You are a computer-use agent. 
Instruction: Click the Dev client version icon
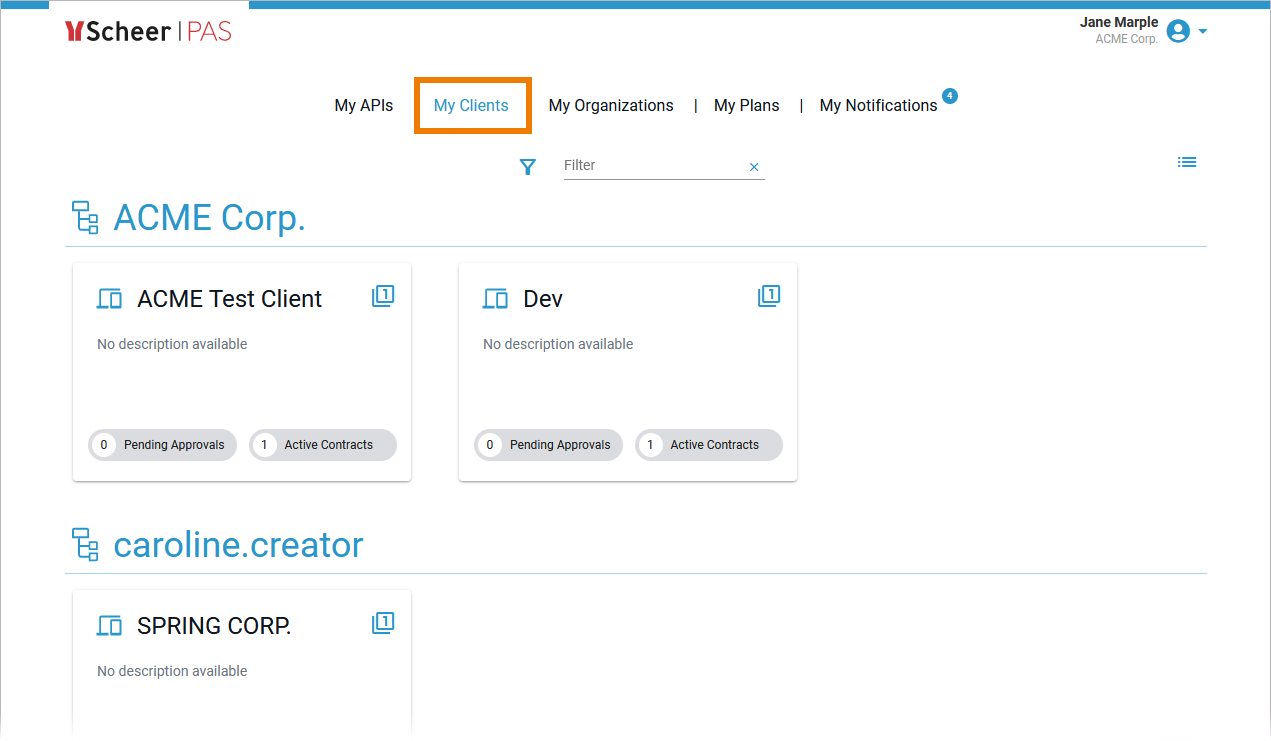(769, 296)
